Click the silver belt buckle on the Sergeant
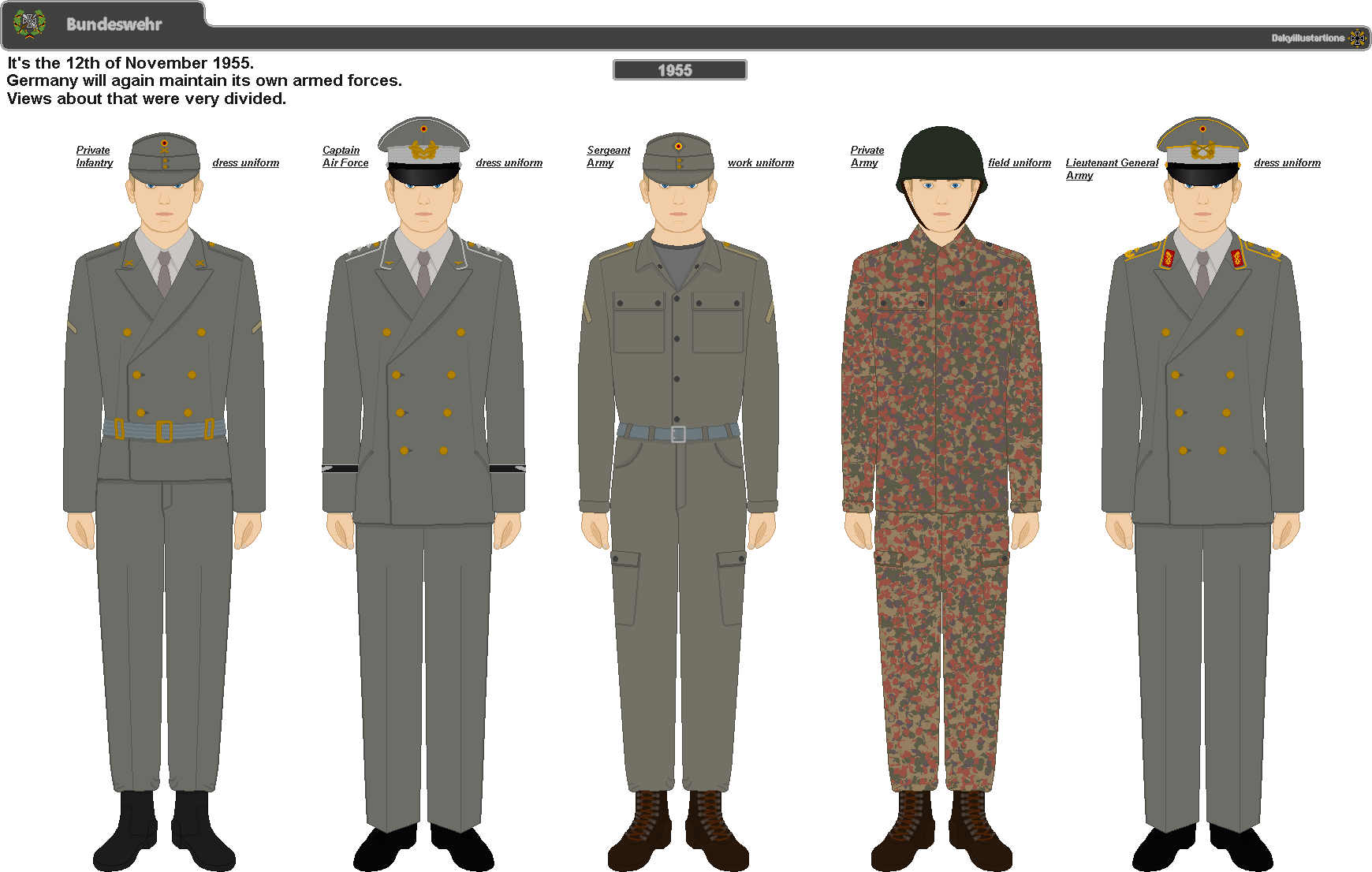Screen dimensions: 1372x872 tap(678, 434)
